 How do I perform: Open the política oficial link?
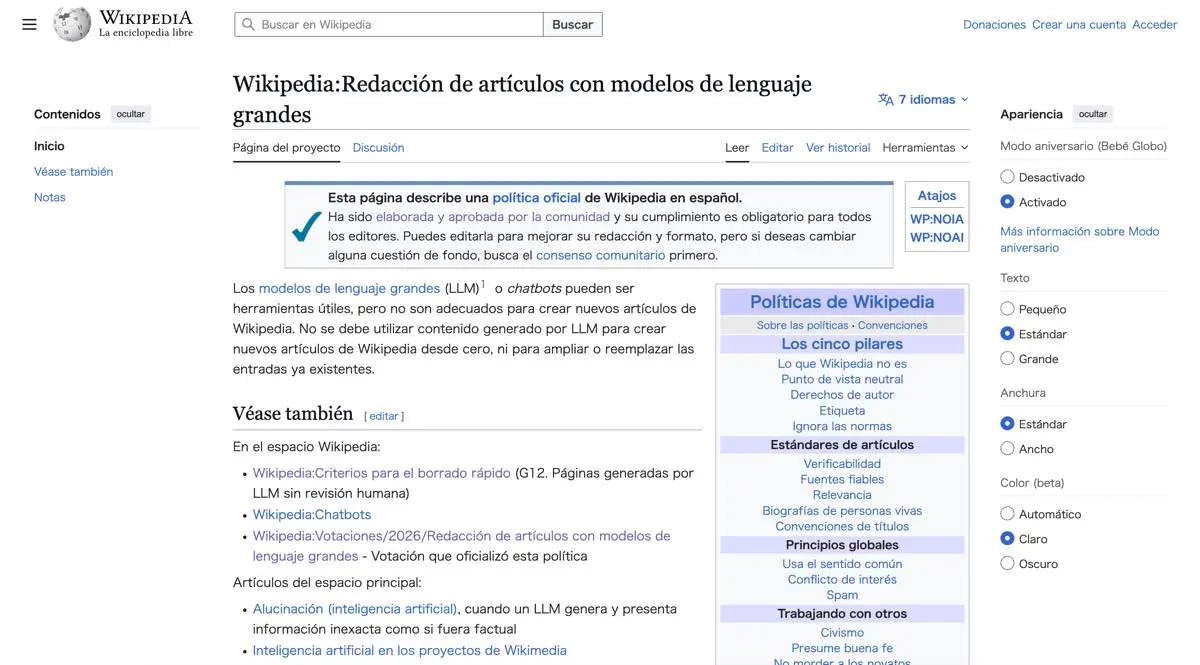pos(536,198)
